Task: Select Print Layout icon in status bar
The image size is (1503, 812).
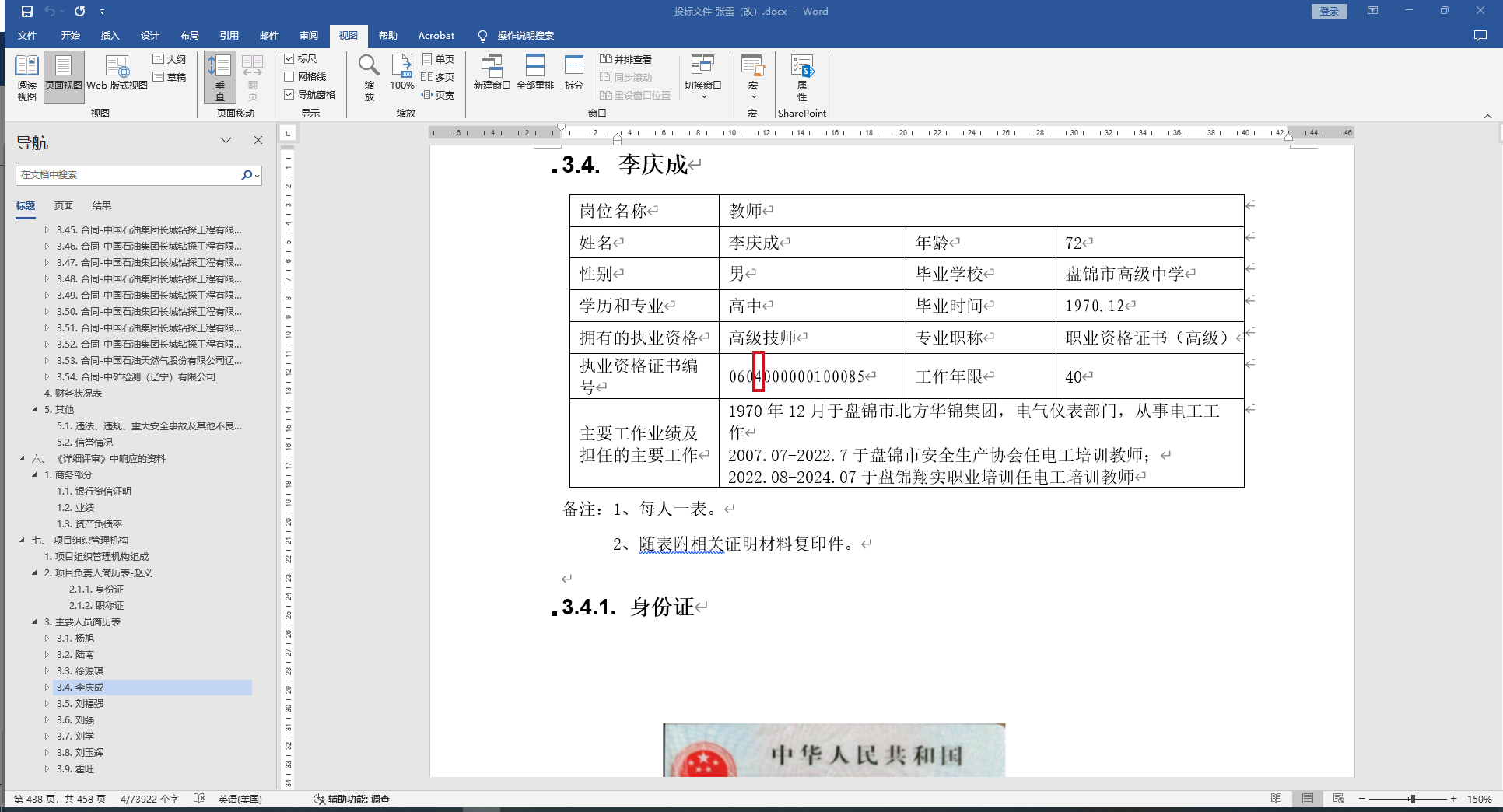Action: (1308, 799)
